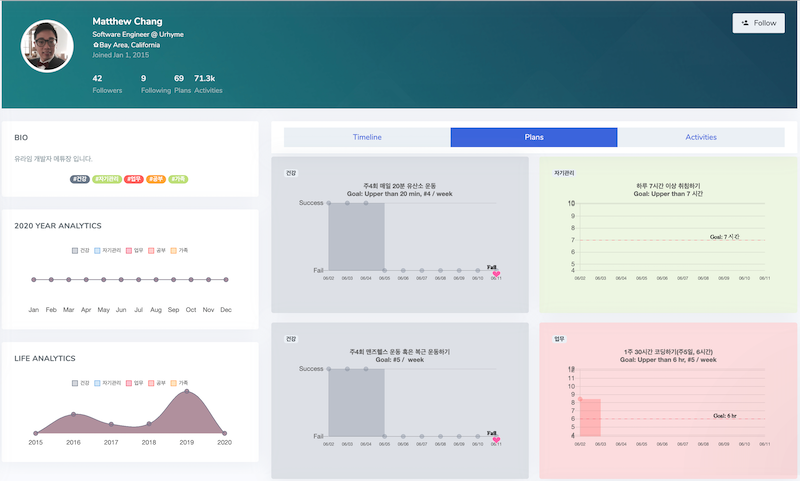The height and width of the screenshot is (481, 800).
Task: Click 'Goal: Upper than 20 min, #4 / week' text
Action: (399, 194)
